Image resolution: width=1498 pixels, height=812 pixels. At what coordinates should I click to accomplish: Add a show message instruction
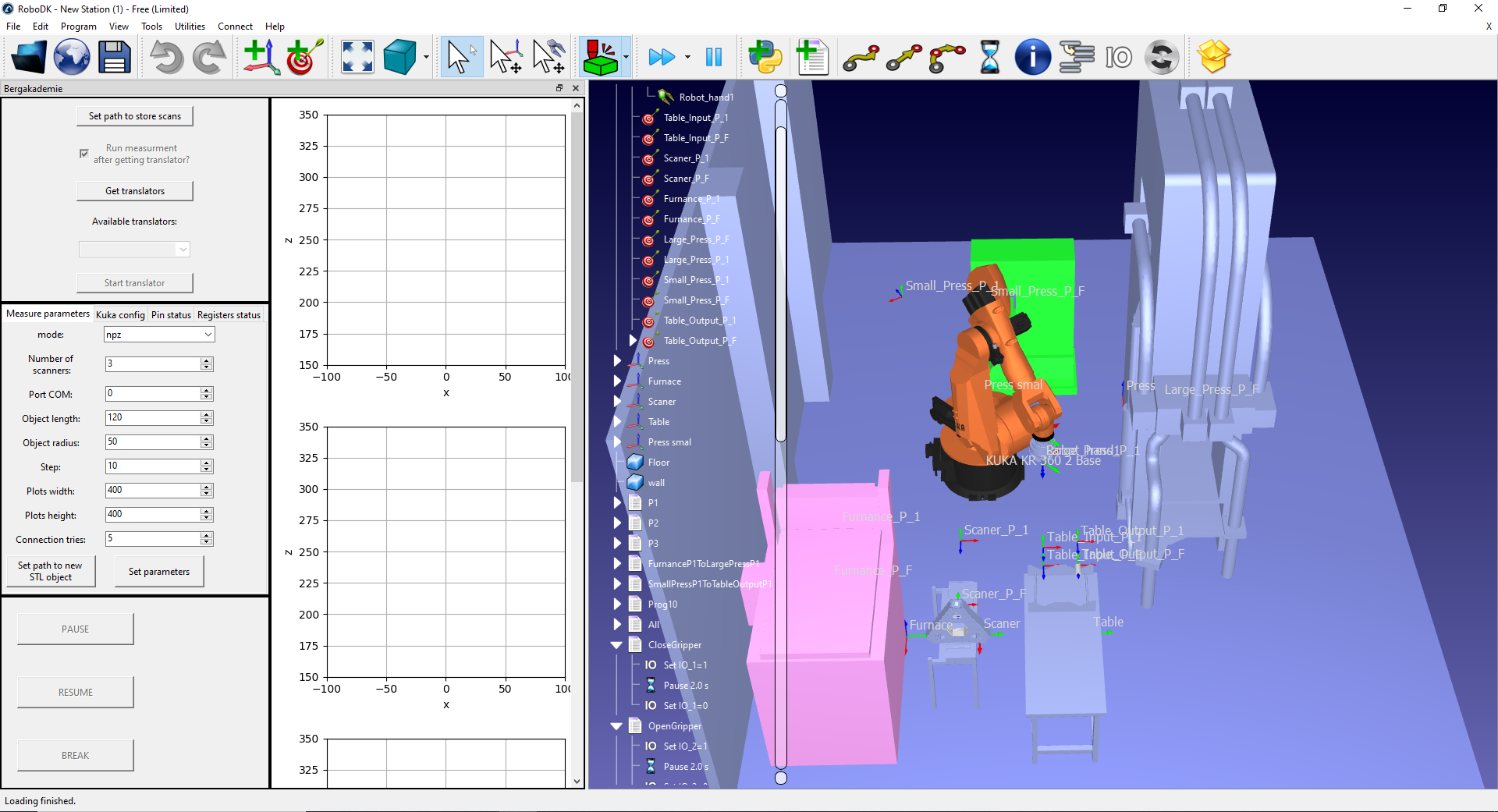(x=1032, y=57)
